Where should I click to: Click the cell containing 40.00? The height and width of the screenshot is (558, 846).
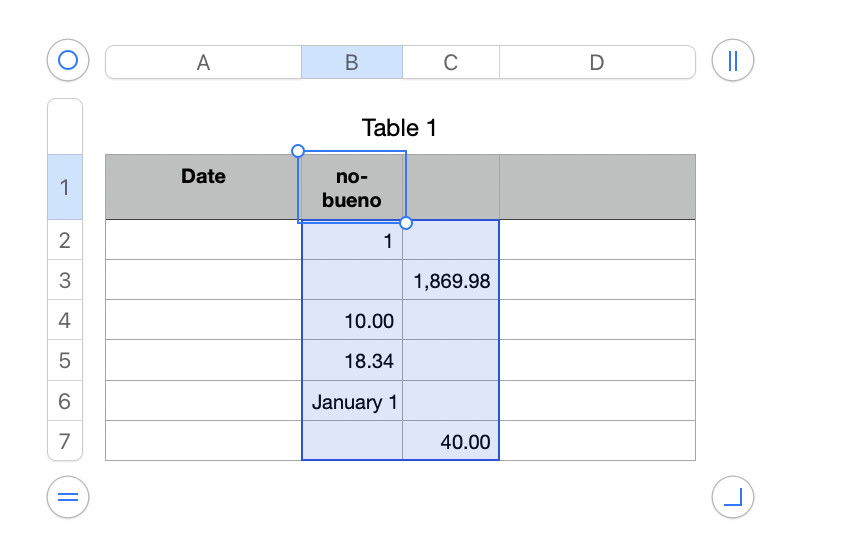pos(451,441)
